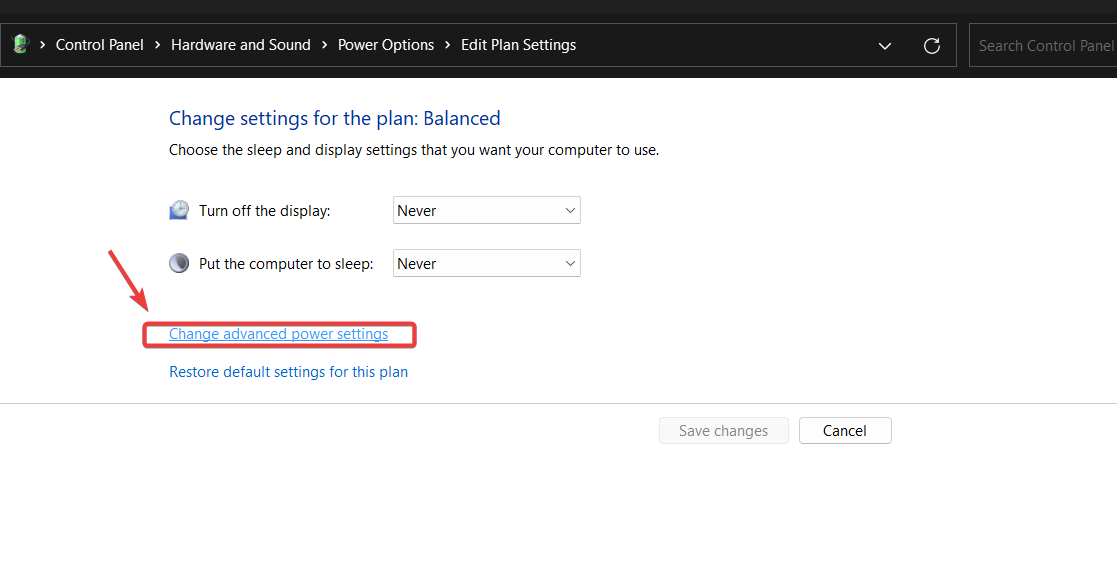This screenshot has height=587, width=1117.
Task: Open Change advanced power settings link
Action: pos(278,334)
